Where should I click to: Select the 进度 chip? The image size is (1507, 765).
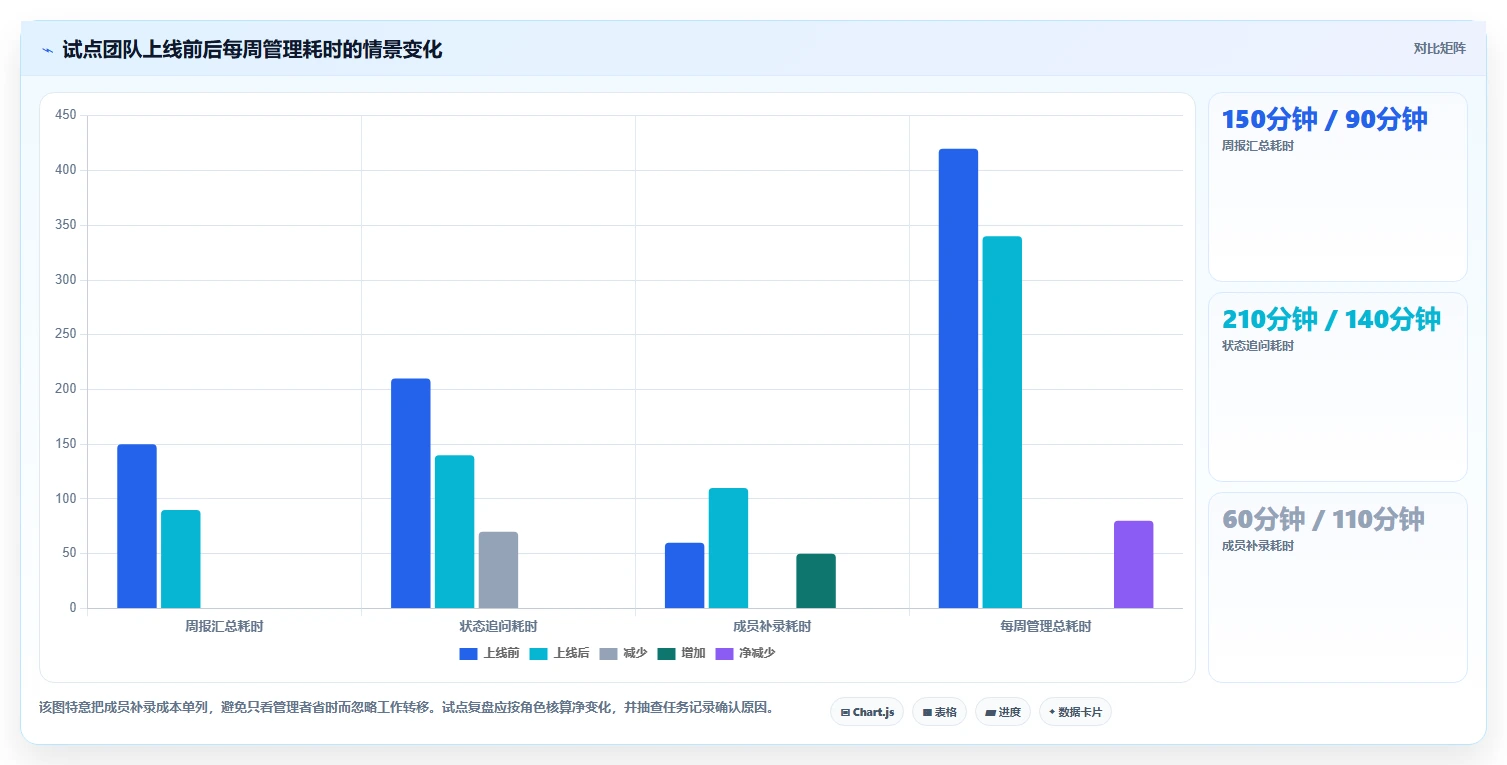1002,712
